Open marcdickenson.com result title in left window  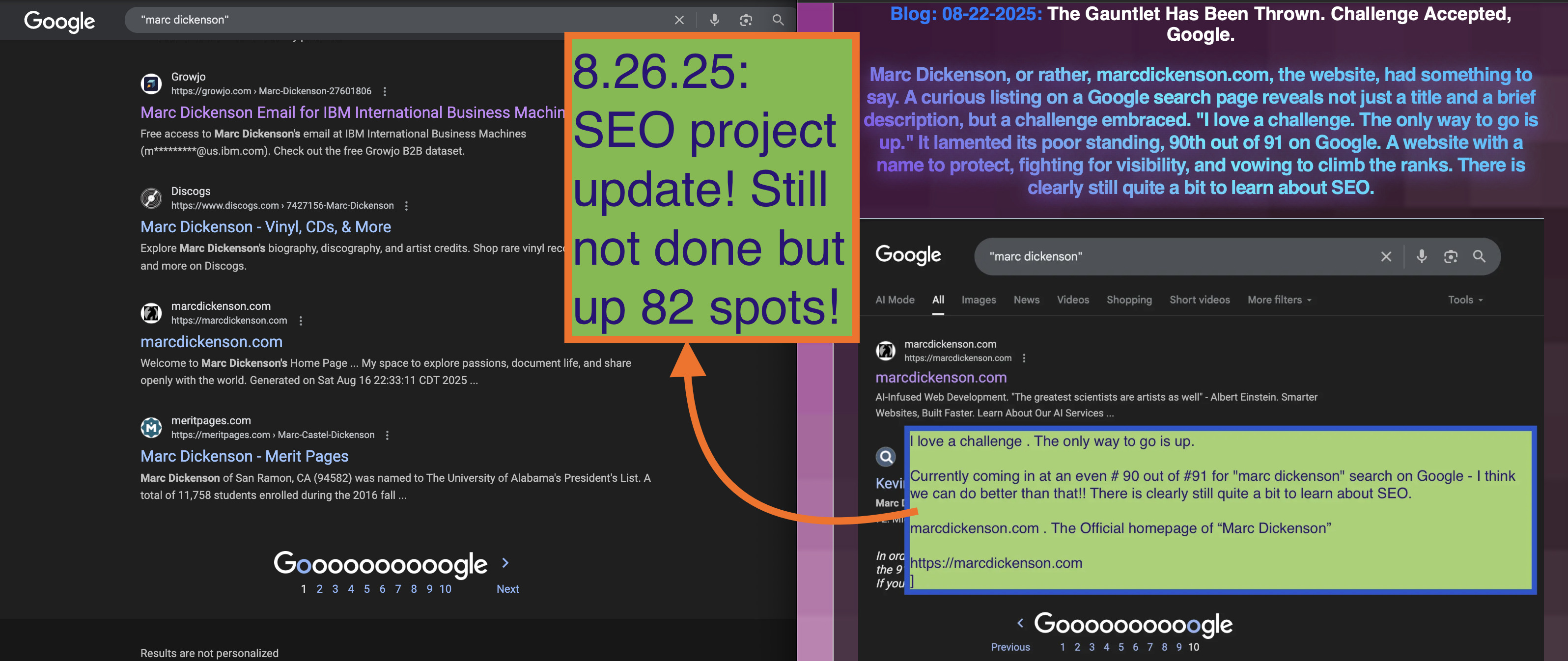211,341
